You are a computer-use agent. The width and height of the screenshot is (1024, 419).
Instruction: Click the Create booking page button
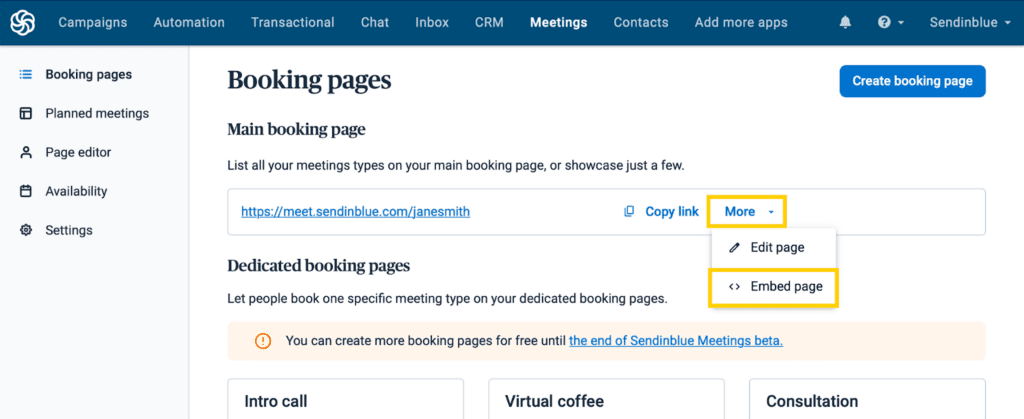(x=912, y=81)
